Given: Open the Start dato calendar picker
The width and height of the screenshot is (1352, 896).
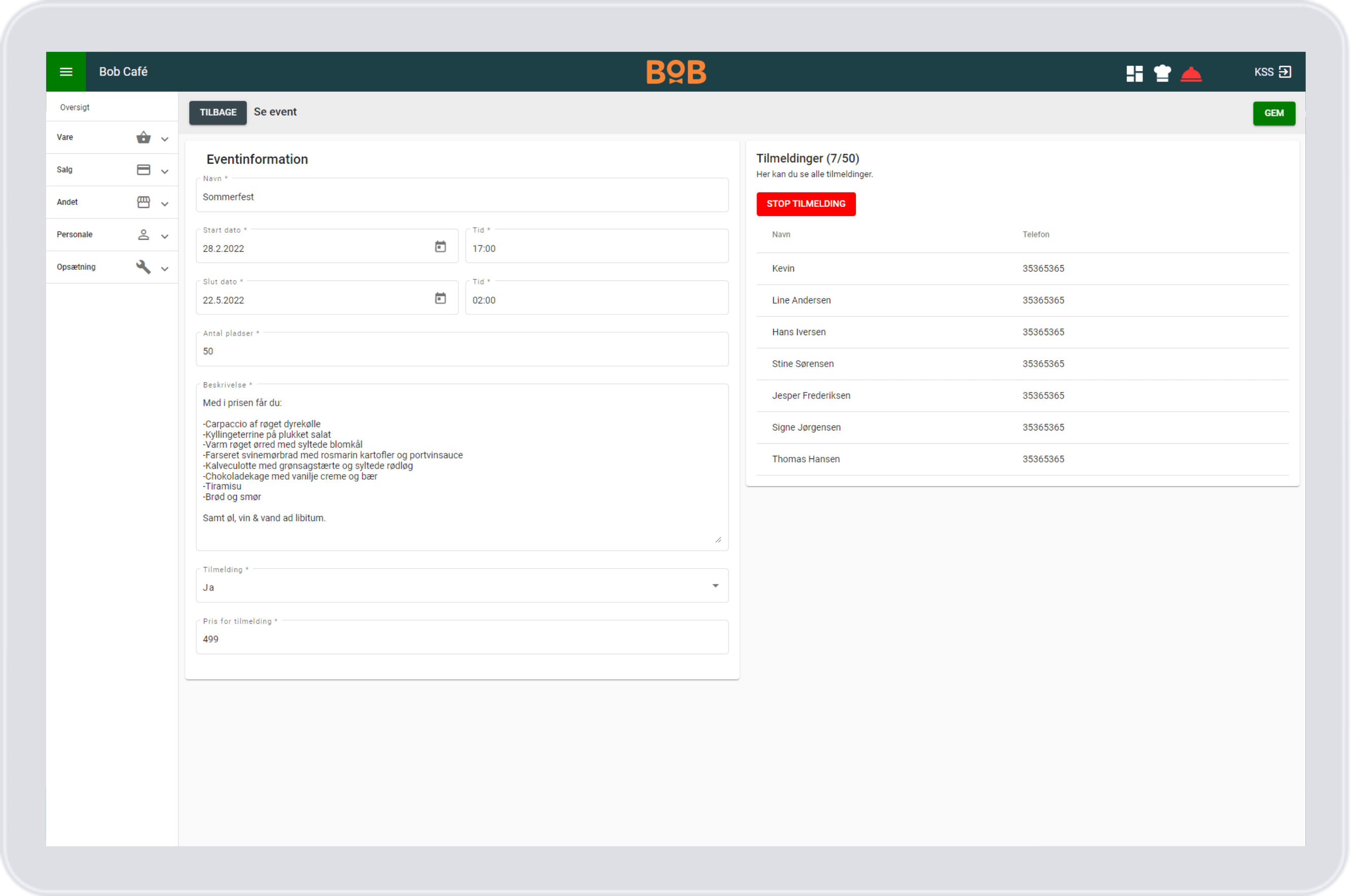Looking at the screenshot, I should coord(441,247).
